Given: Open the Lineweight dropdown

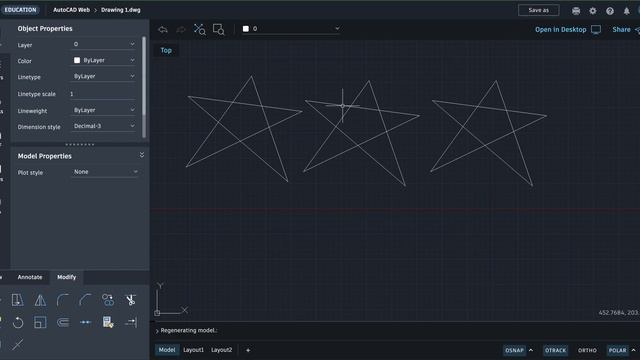Looking at the screenshot, I should [104, 110].
